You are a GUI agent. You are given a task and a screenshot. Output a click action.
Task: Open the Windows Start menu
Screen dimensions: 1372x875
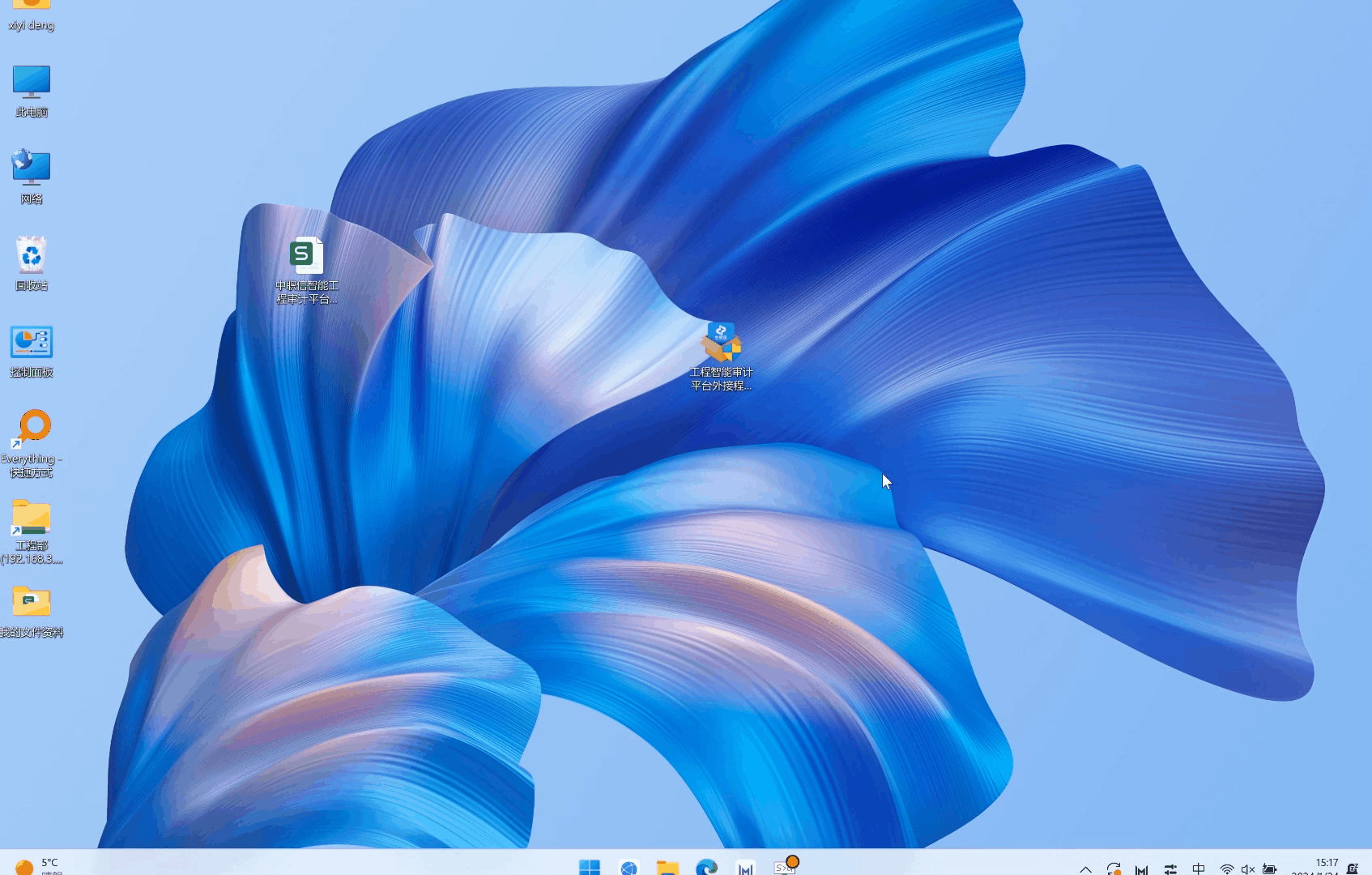click(x=590, y=867)
